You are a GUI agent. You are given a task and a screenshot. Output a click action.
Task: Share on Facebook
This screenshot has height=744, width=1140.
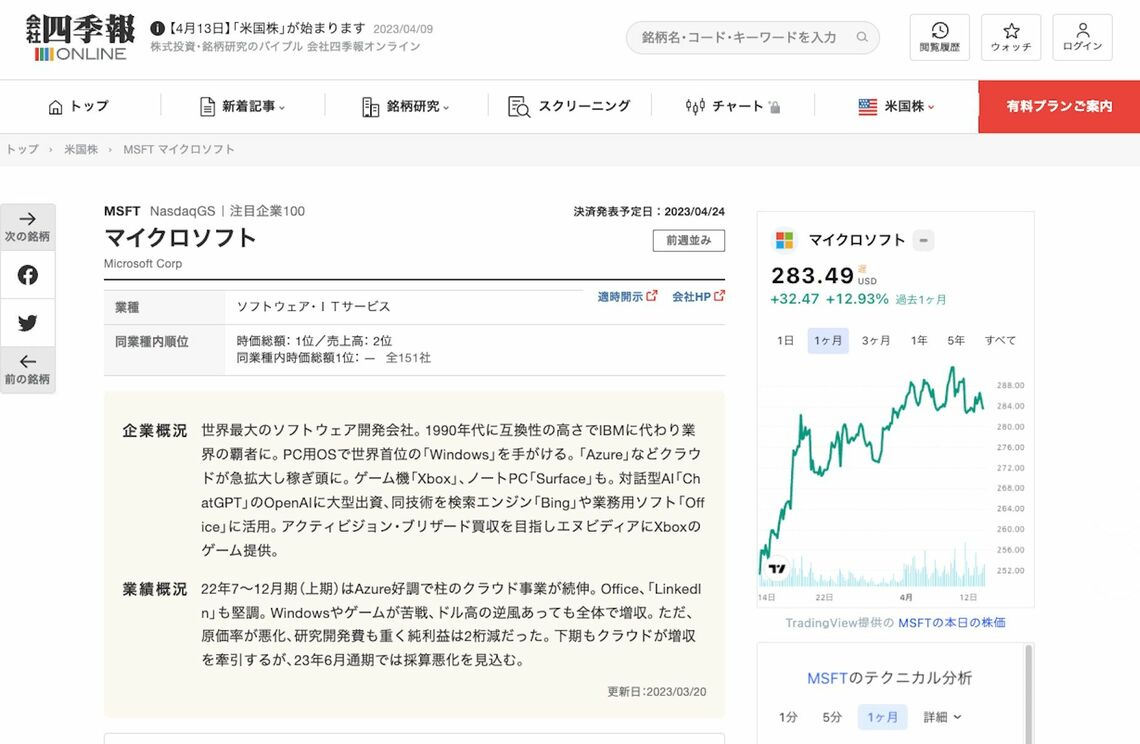[x=28, y=275]
